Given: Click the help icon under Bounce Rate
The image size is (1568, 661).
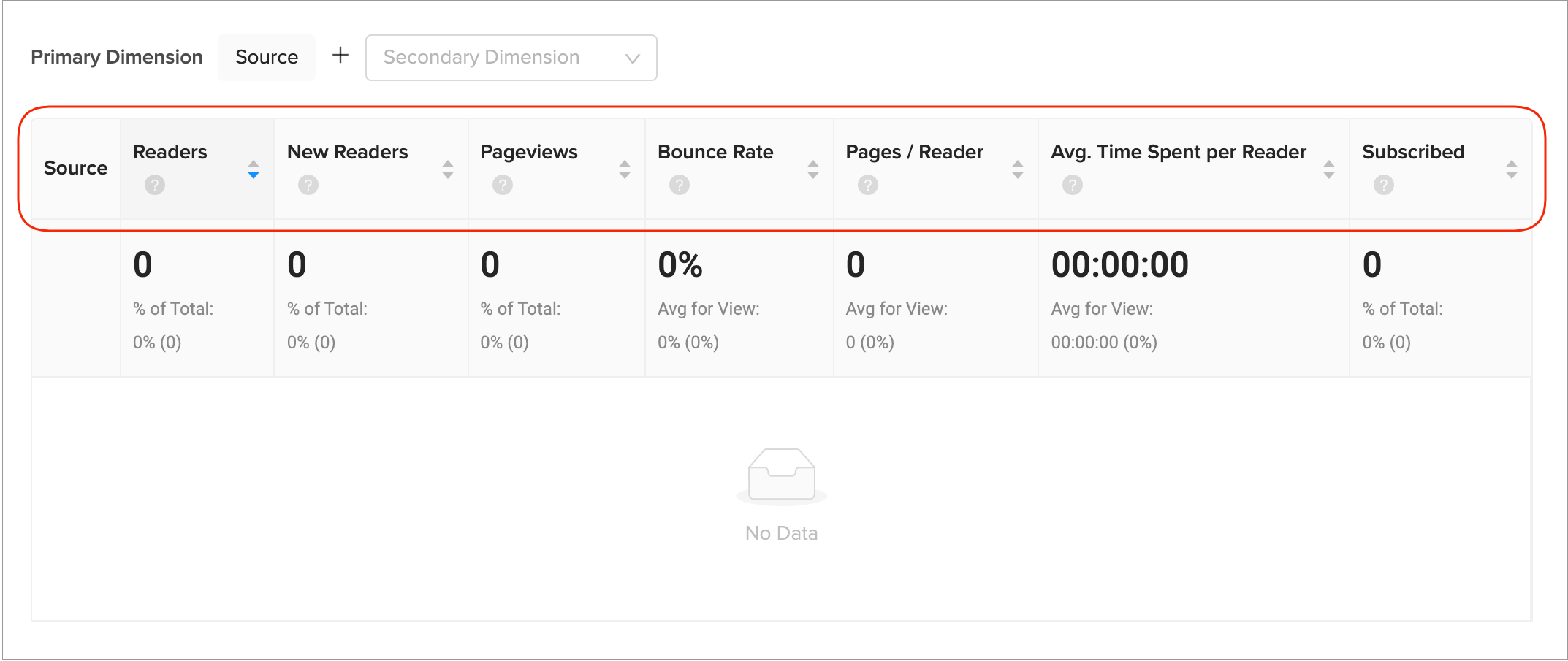Looking at the screenshot, I should (x=679, y=185).
